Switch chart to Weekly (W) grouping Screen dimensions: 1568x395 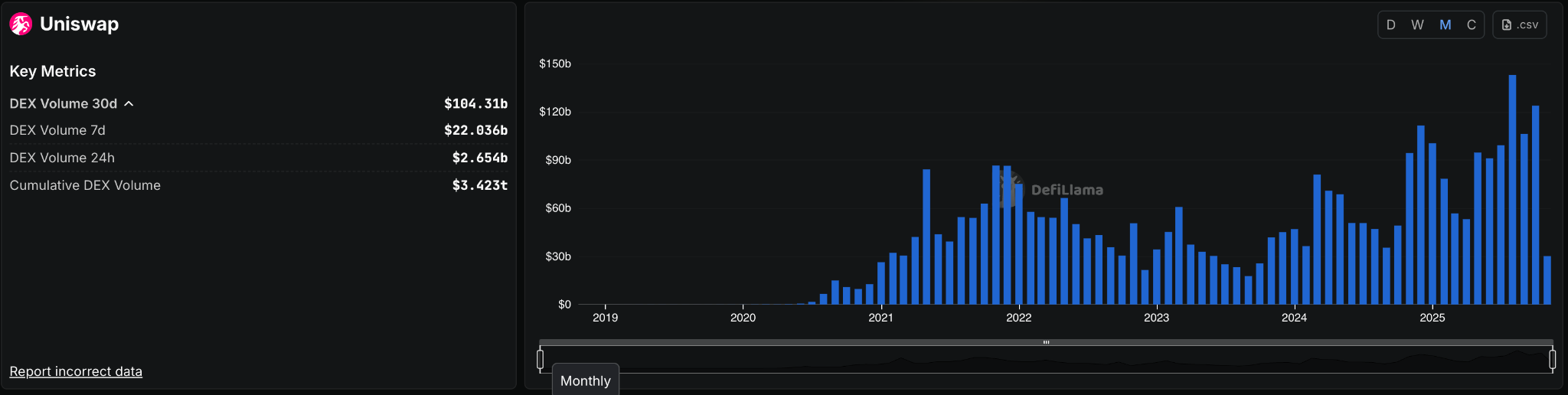(x=1417, y=24)
